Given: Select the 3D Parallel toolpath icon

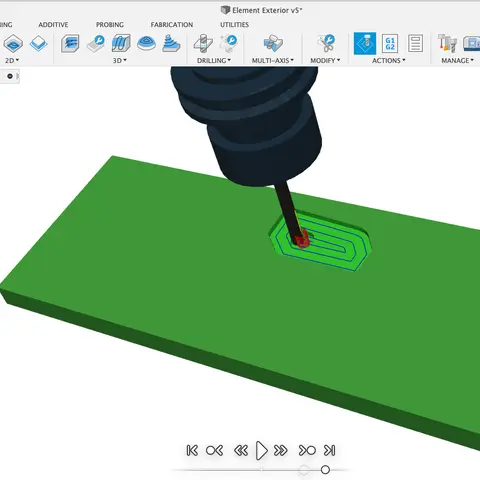Looking at the screenshot, I should click(121, 43).
